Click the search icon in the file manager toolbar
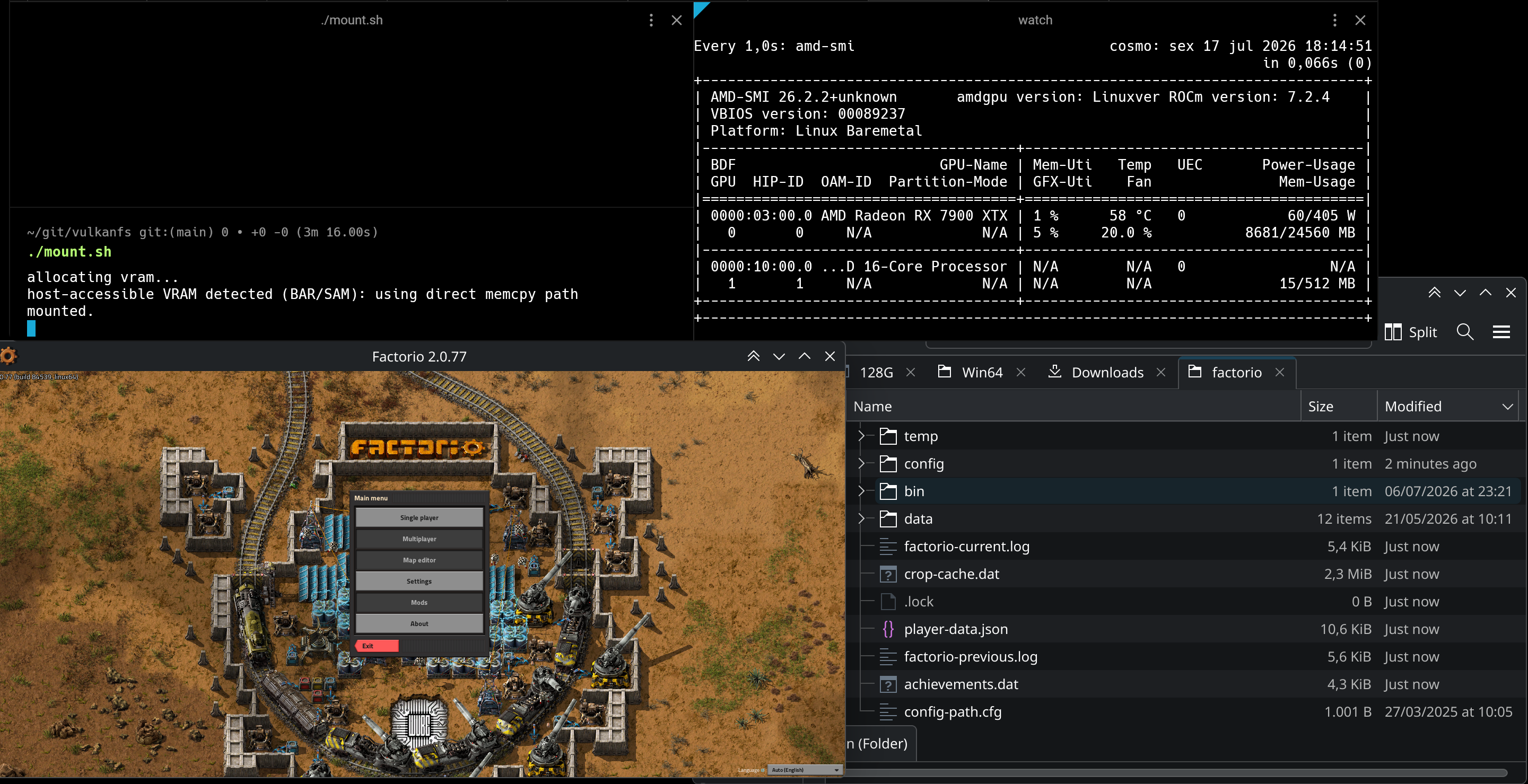This screenshot has height=784, width=1528. pyautogui.click(x=1464, y=331)
